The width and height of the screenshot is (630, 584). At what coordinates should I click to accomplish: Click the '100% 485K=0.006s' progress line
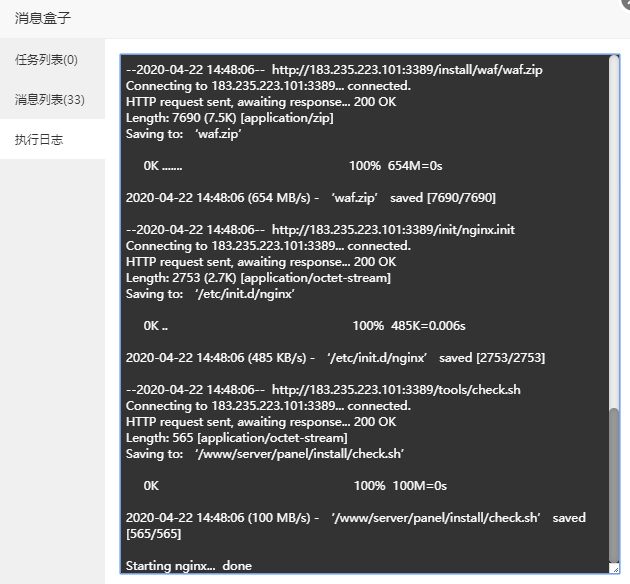305,326
